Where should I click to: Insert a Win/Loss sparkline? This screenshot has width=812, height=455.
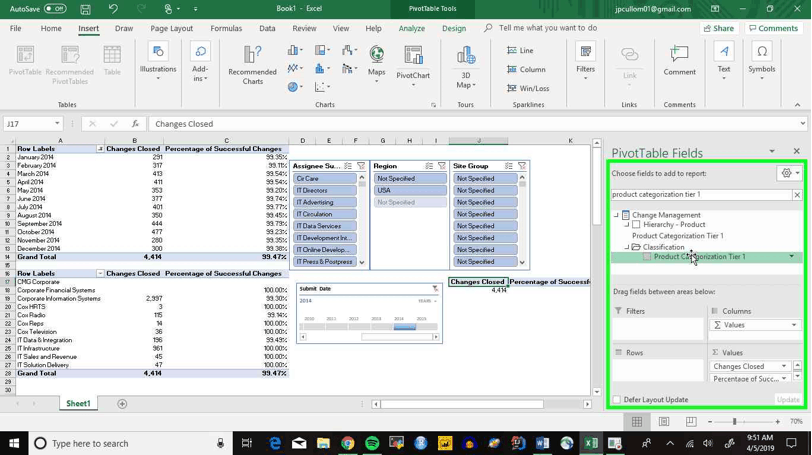(x=528, y=89)
